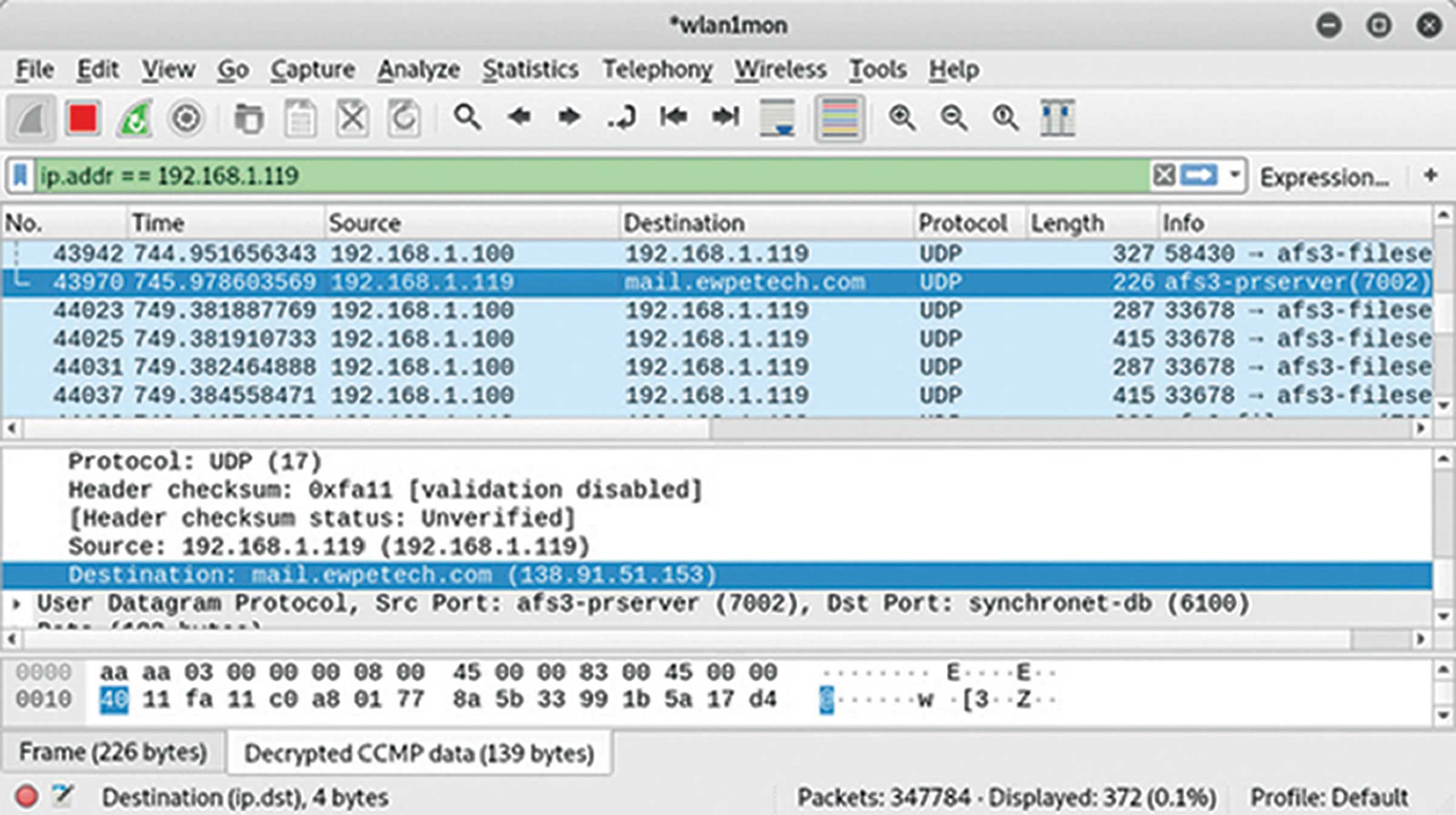Restart the current capture with green fin

[135, 118]
